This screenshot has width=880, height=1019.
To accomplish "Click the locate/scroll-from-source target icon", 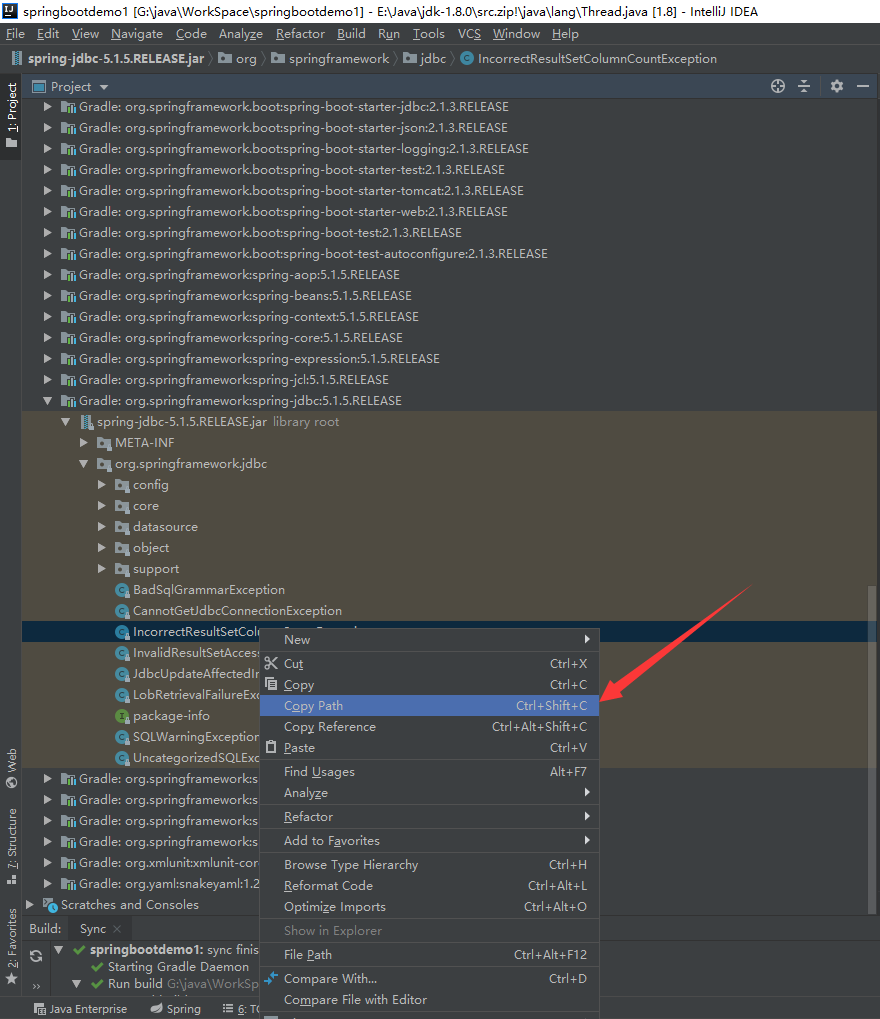I will (777, 86).
